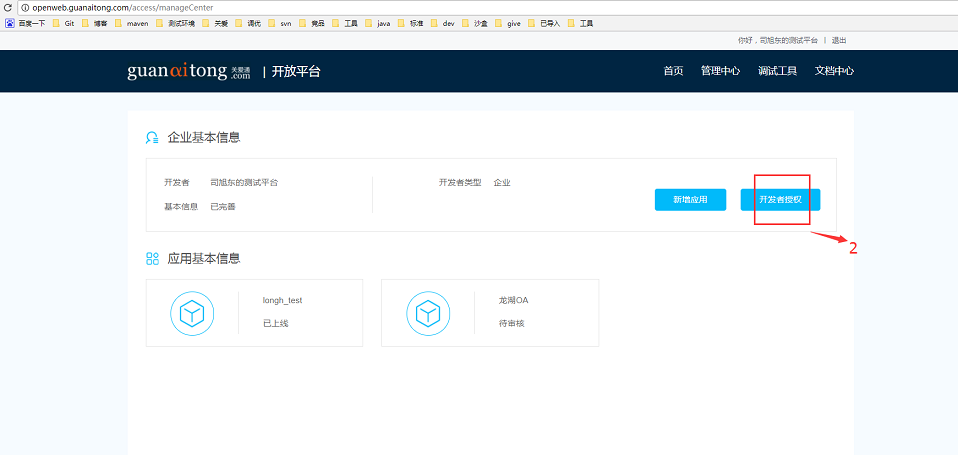Click the 开放平台 header title
The height and width of the screenshot is (455, 958).
pyautogui.click(x=296, y=71)
